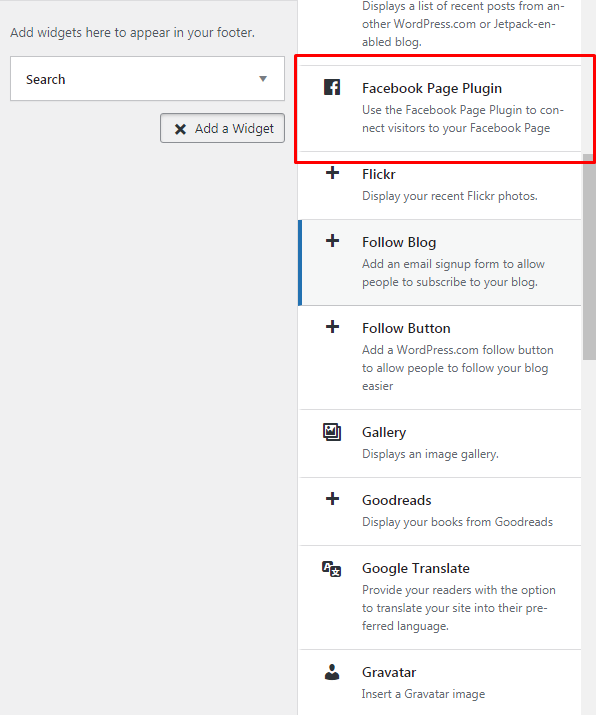
Task: Click the Google Translate widget title
Action: 416,568
